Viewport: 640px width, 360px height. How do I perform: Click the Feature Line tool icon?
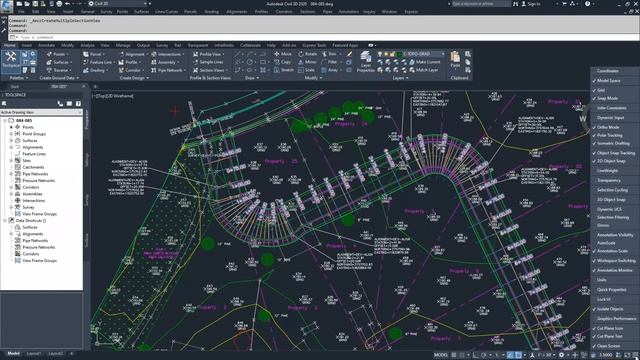tap(86, 62)
